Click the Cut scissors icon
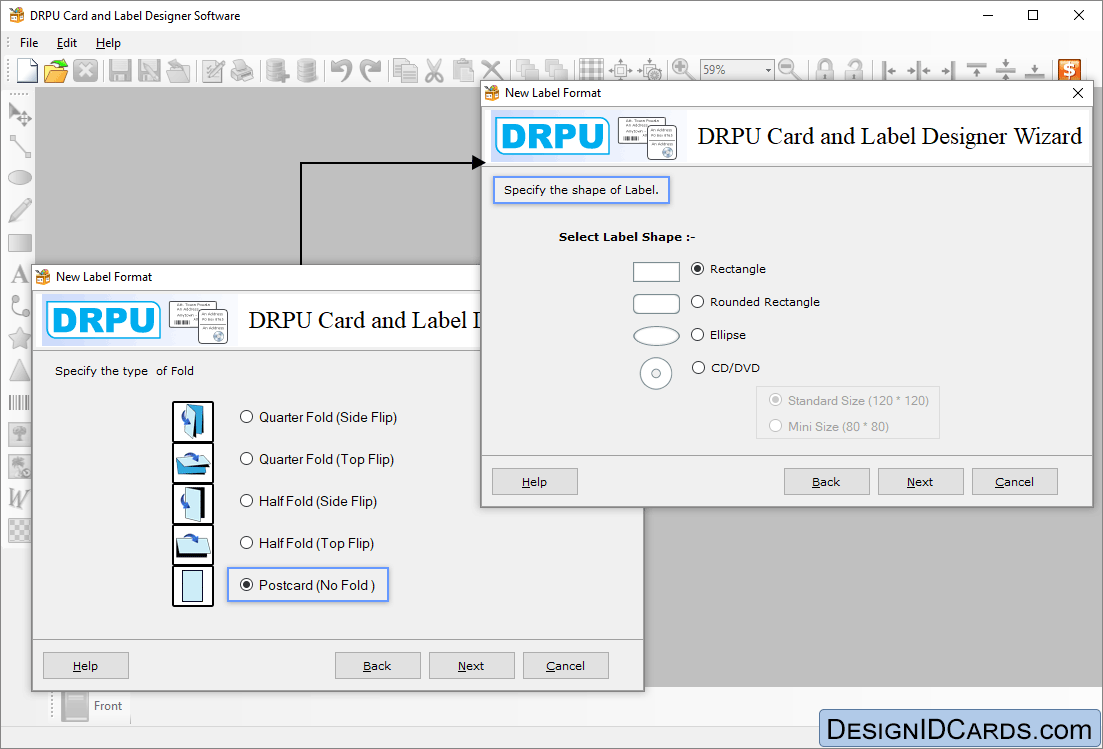This screenshot has height=749, width=1103. [x=434, y=70]
